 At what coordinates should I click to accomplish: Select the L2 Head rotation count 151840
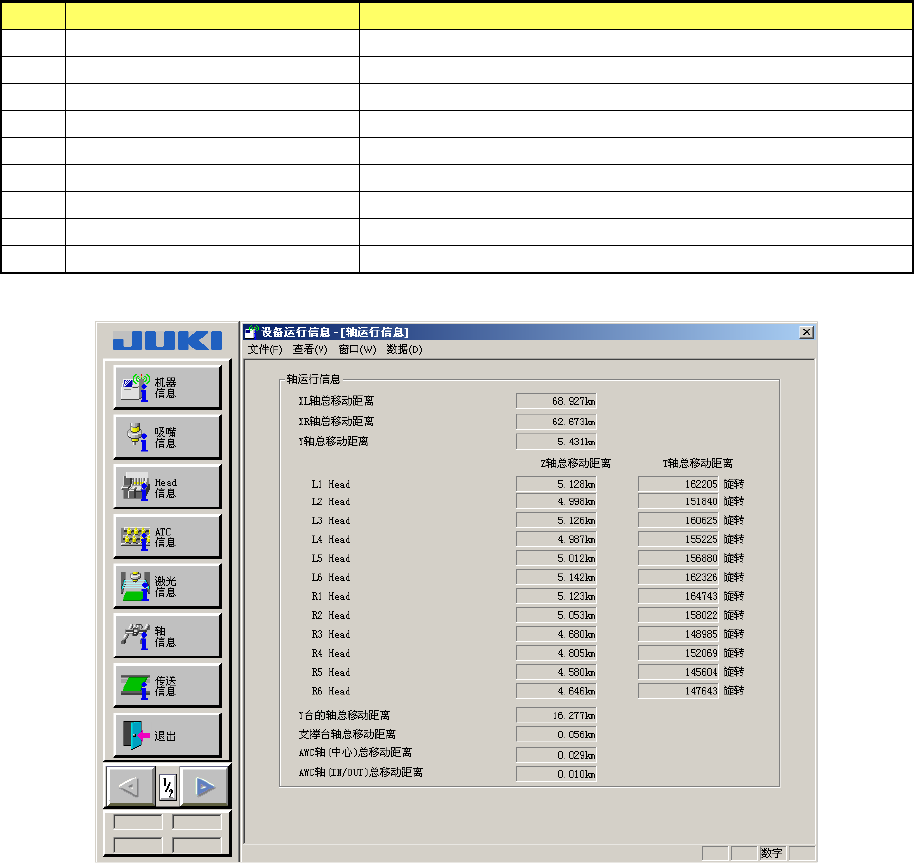(679, 502)
